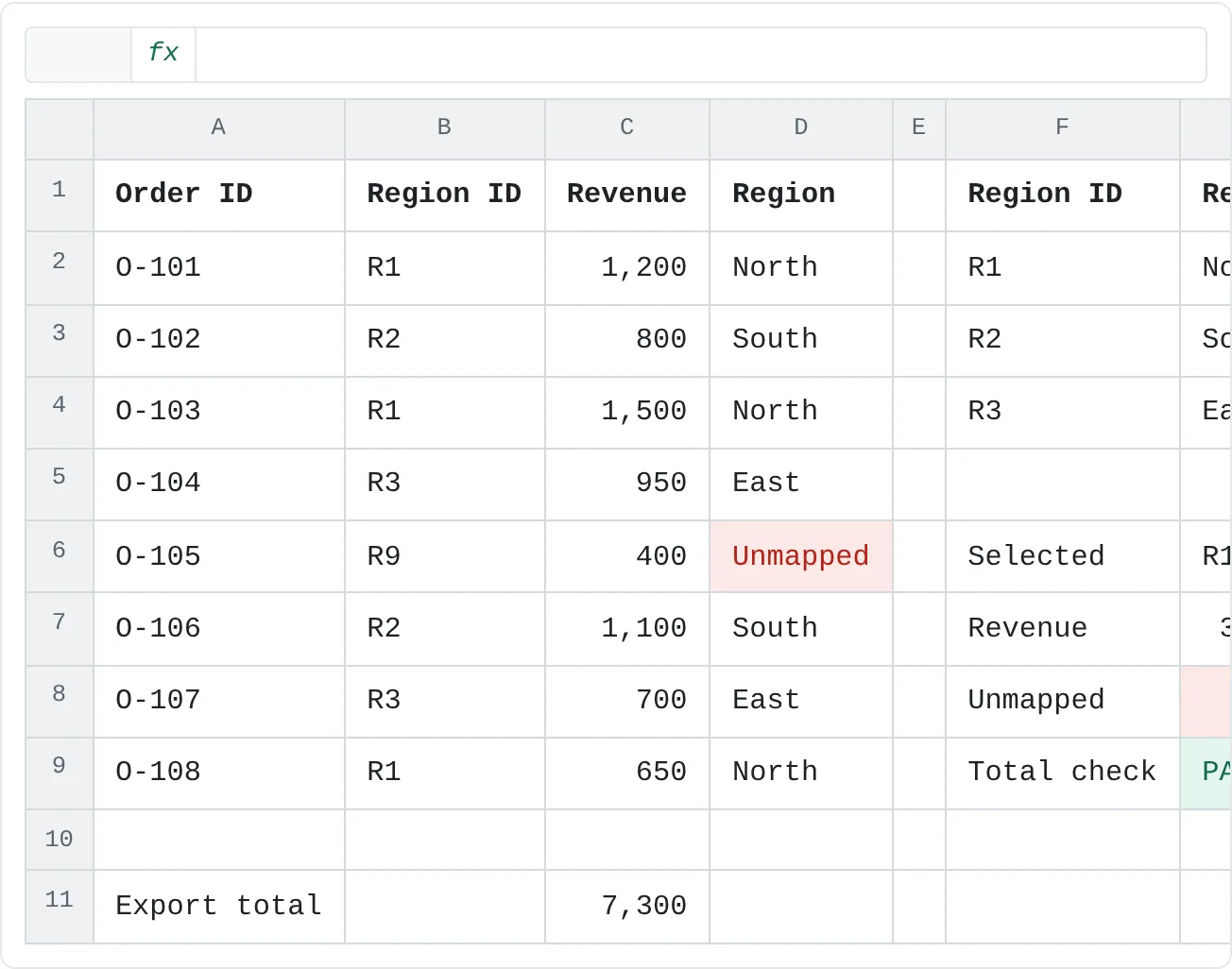
Task: Click revenue cell 800
Action: click(627, 340)
